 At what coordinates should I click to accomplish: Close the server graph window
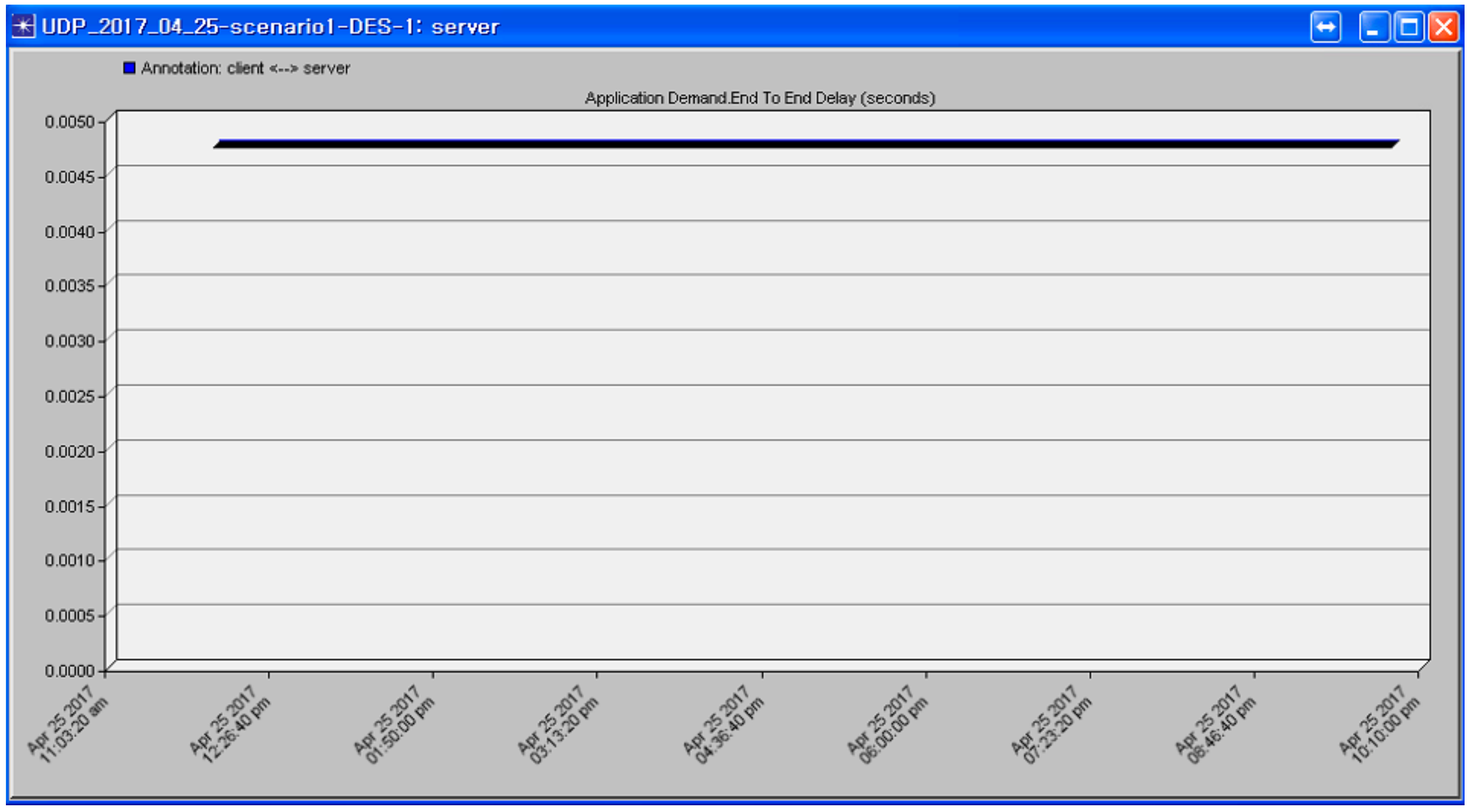(x=1444, y=27)
